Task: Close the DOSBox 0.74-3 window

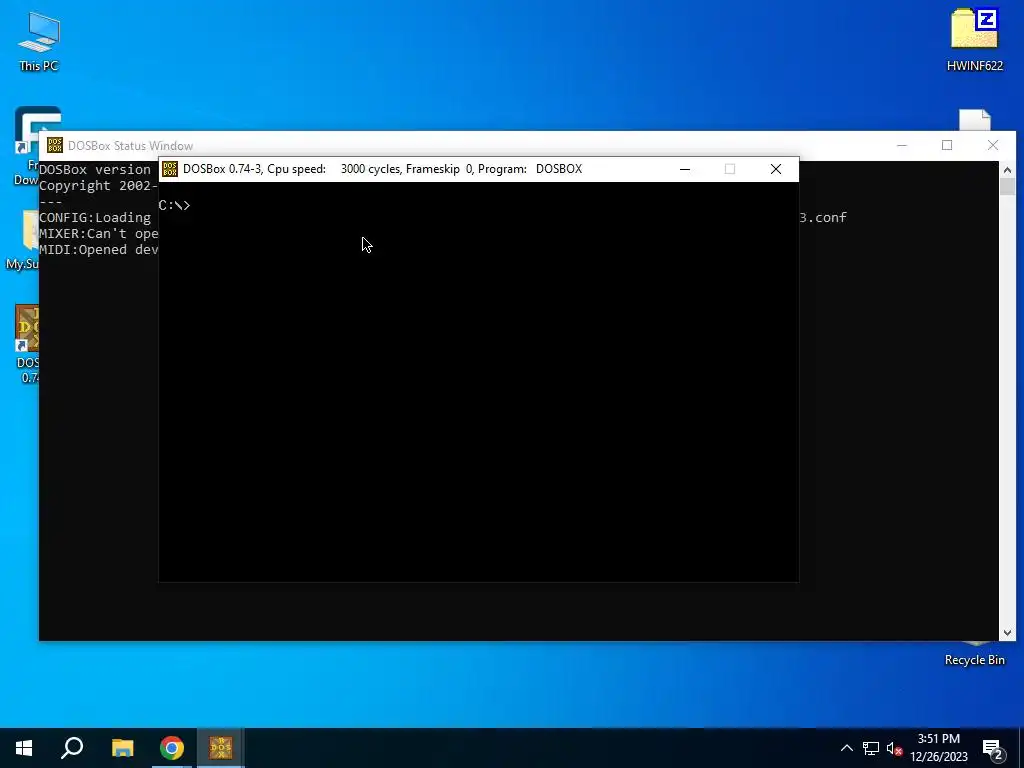Action: point(776,169)
